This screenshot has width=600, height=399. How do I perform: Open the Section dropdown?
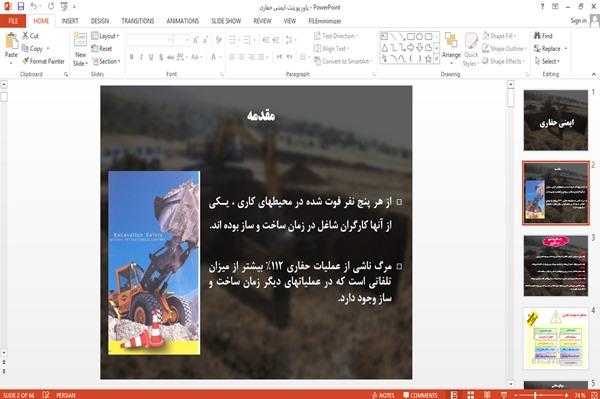point(106,61)
